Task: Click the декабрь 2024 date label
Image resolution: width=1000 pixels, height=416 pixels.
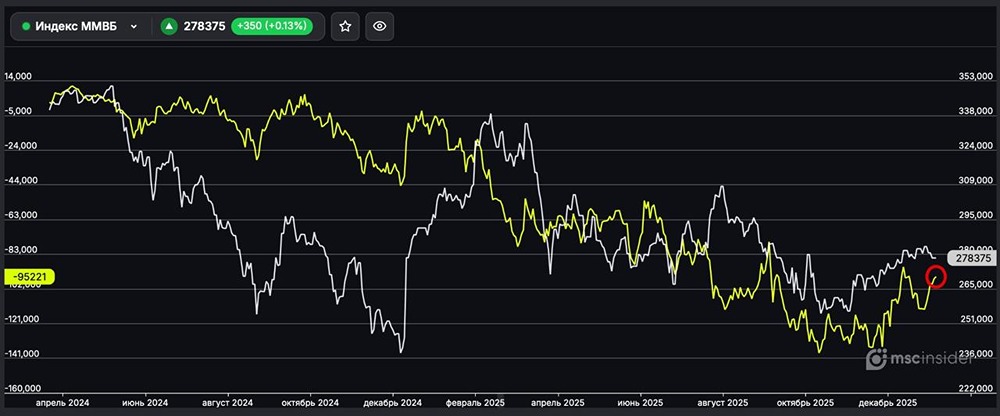Action: coord(393,404)
